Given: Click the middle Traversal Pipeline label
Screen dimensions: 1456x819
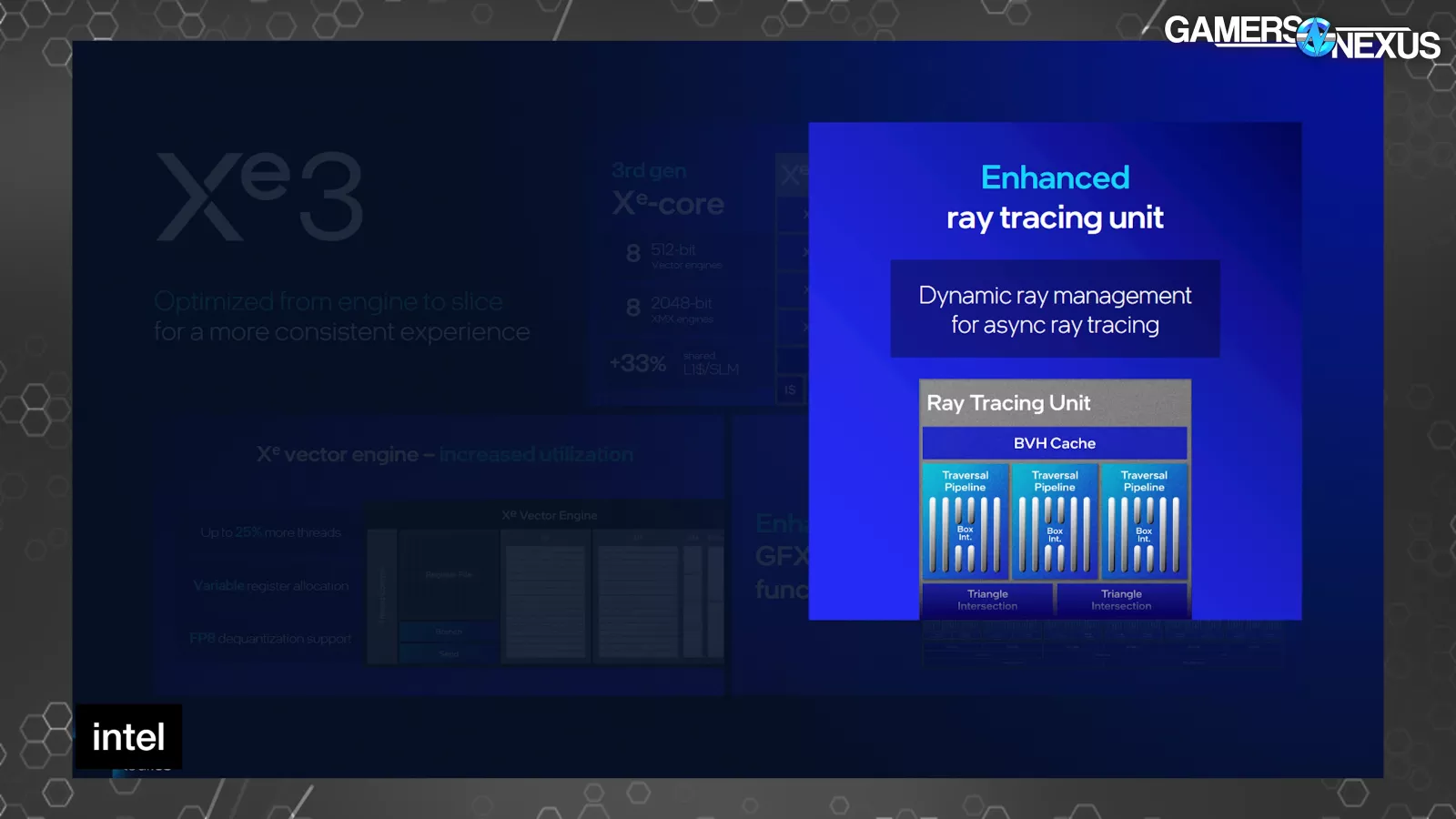Looking at the screenshot, I should (1055, 481).
